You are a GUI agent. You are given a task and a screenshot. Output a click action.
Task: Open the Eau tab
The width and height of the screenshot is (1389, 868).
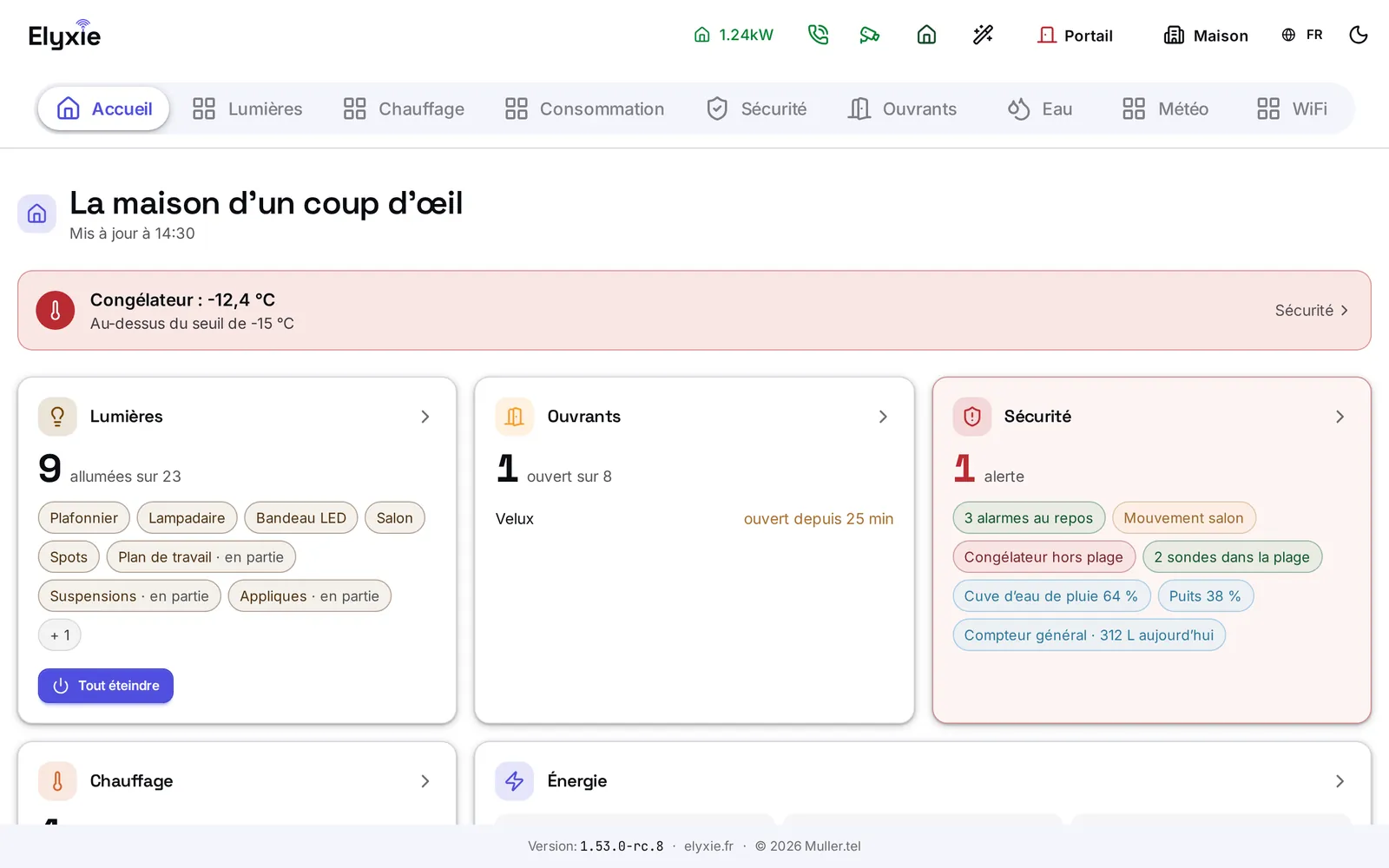coord(1040,108)
